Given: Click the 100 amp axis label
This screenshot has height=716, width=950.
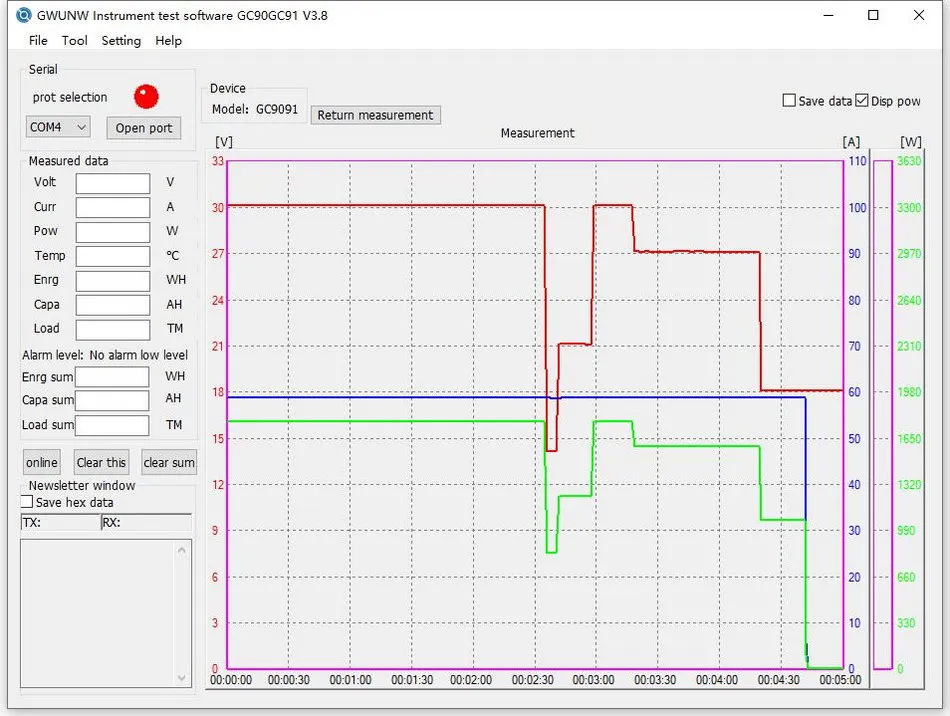Looking at the screenshot, I should (x=857, y=207).
